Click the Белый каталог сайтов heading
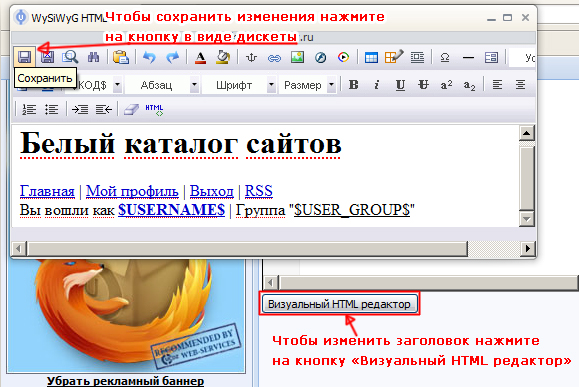The height and width of the screenshot is (387, 579). [x=181, y=144]
